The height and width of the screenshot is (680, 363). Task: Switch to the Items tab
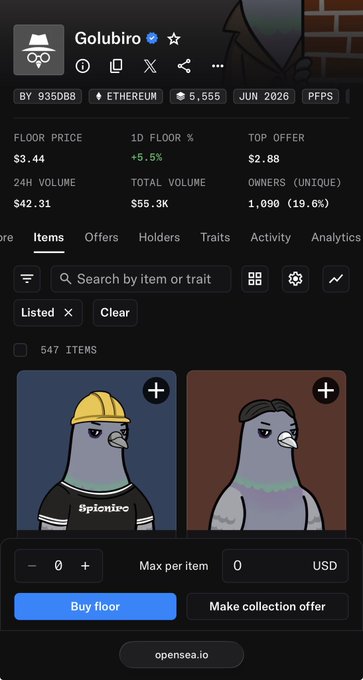[49, 238]
